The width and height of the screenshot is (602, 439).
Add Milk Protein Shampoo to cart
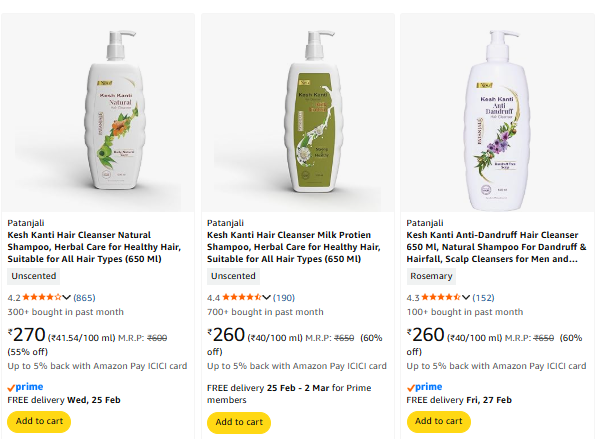[239, 422]
